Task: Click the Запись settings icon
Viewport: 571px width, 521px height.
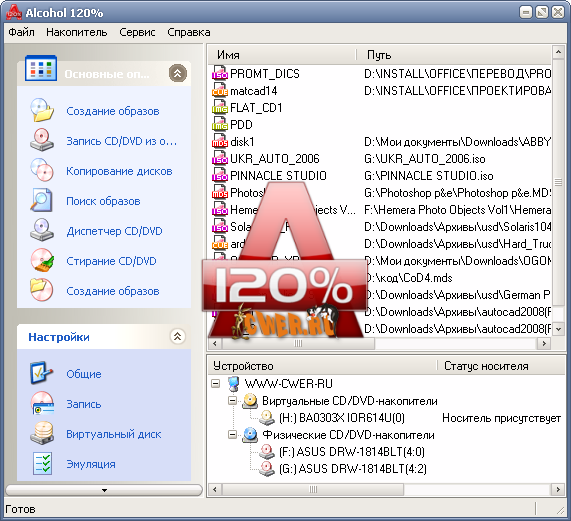Action: (x=42, y=403)
